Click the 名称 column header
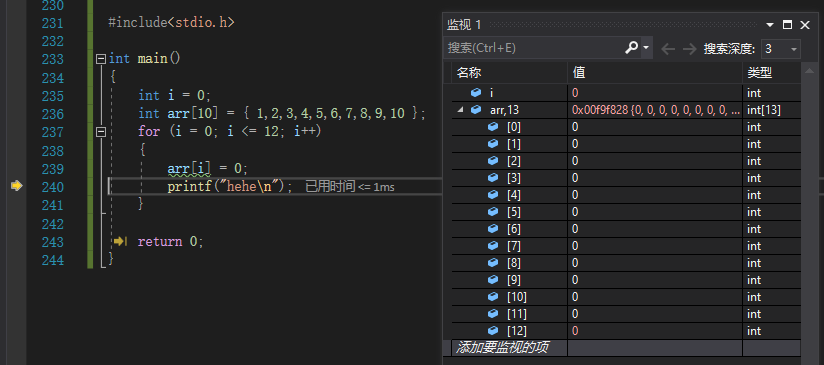 tap(509, 73)
